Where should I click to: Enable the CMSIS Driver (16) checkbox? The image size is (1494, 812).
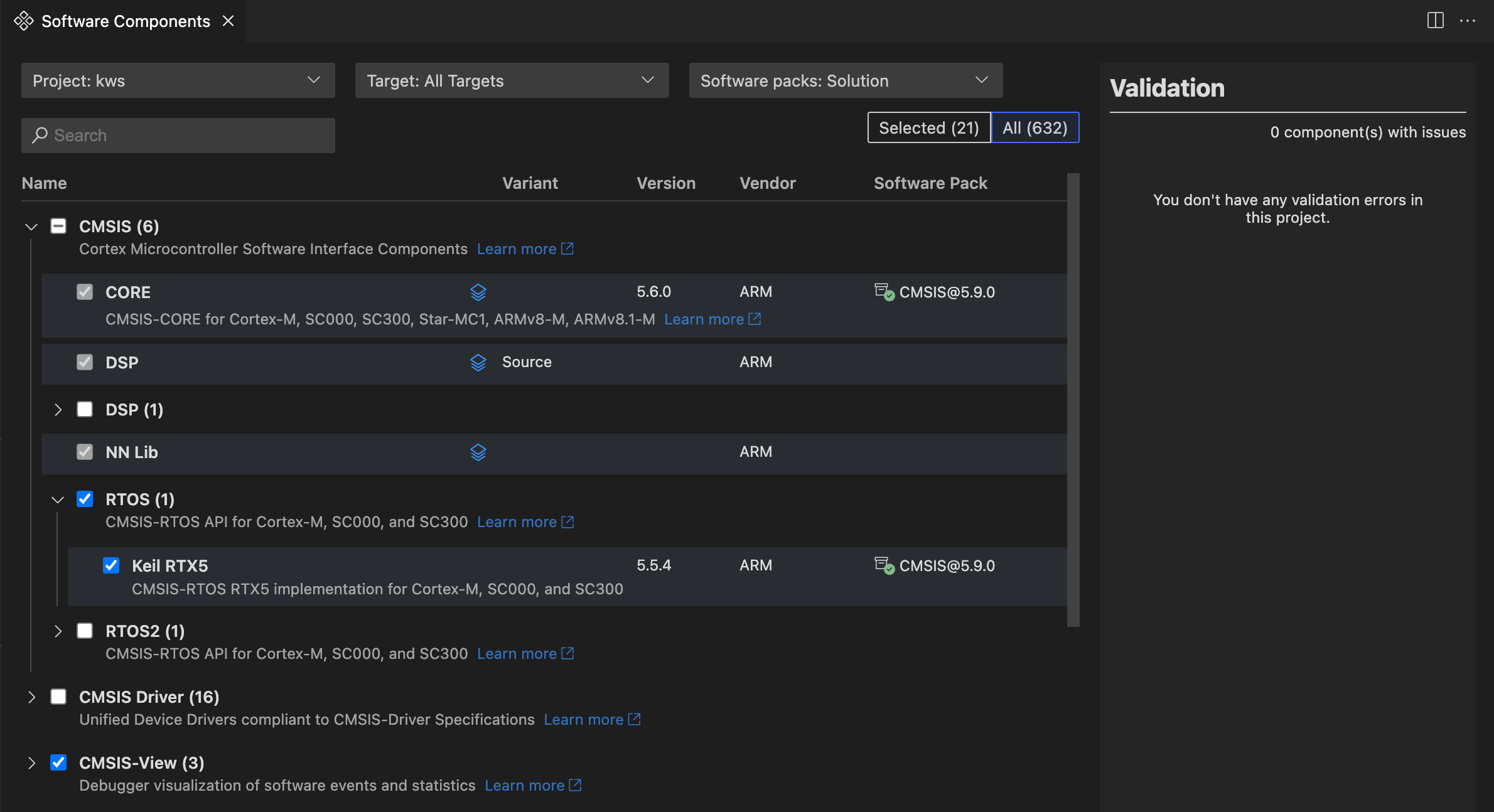click(x=58, y=697)
